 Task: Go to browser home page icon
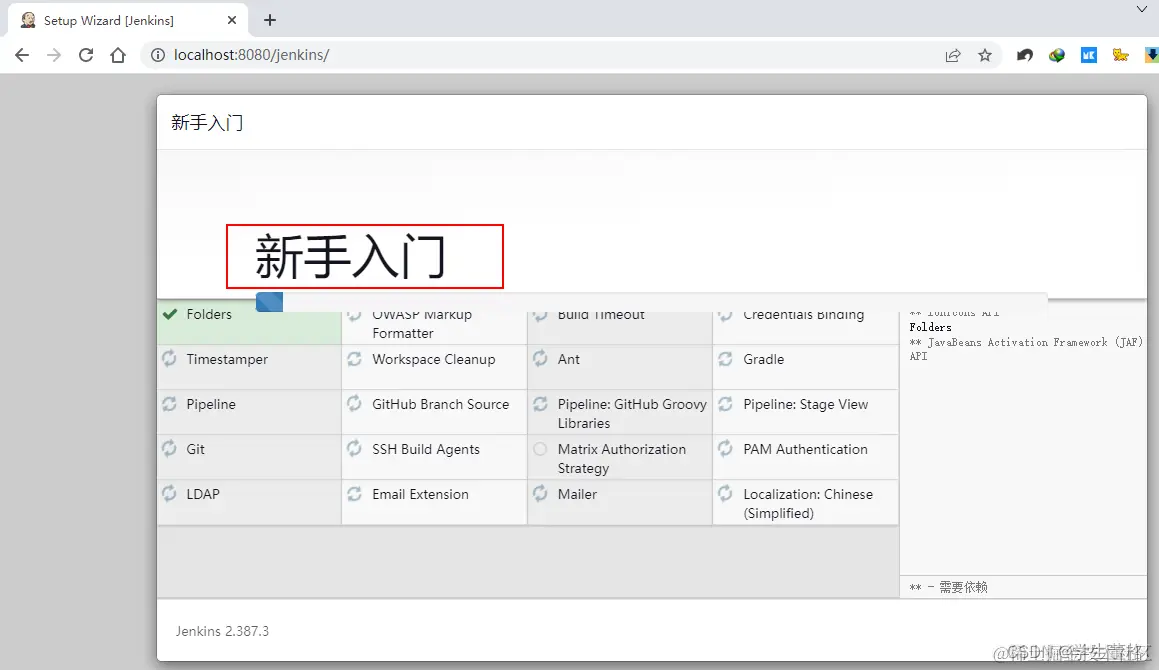tap(118, 55)
